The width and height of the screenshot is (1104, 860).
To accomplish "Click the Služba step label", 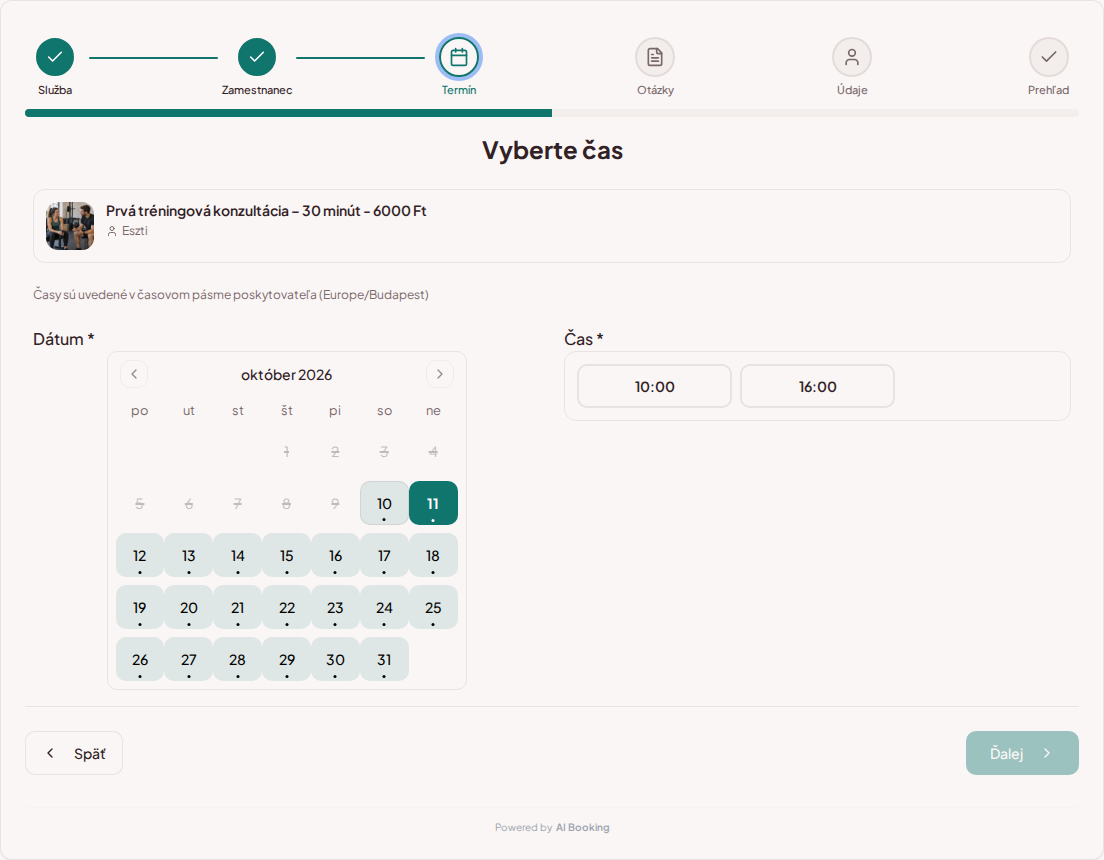I will (x=55, y=90).
